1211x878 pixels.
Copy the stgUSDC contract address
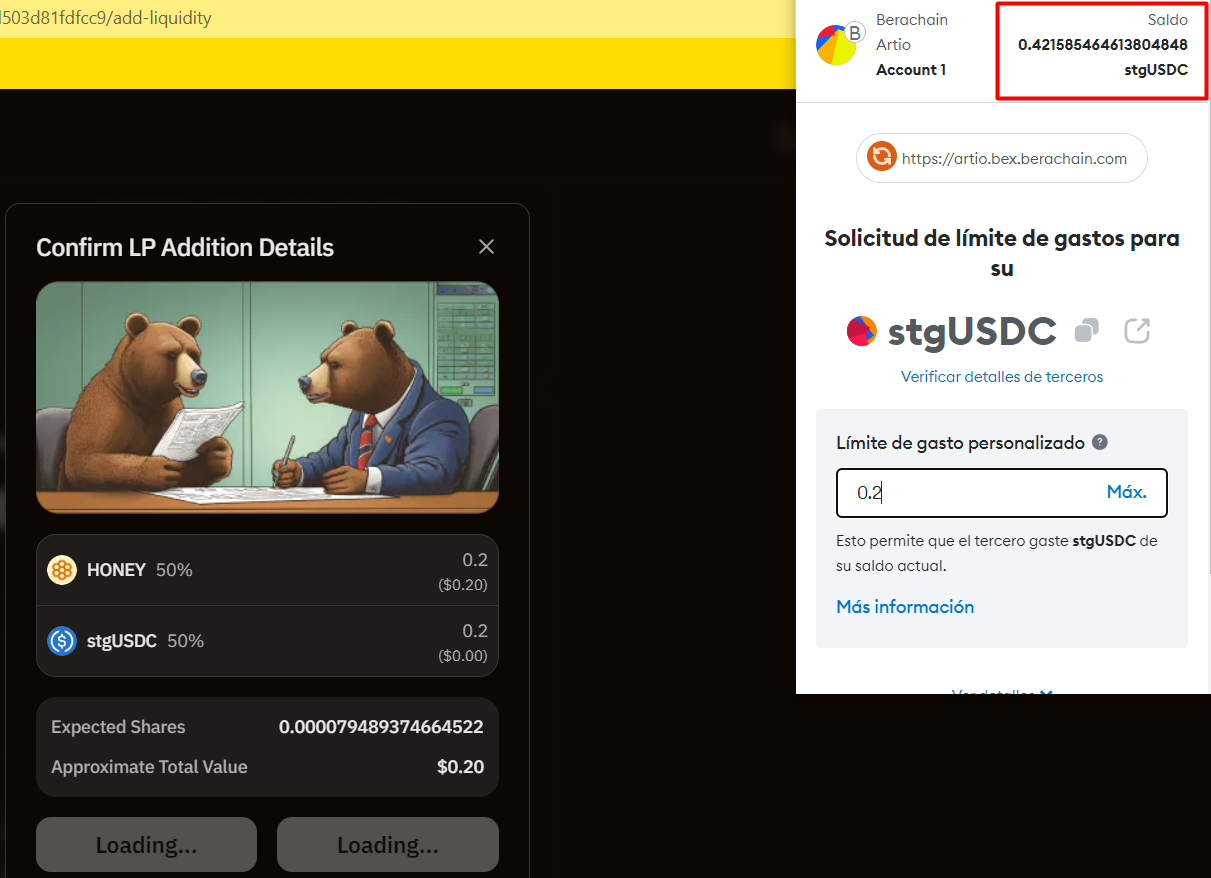point(1087,330)
